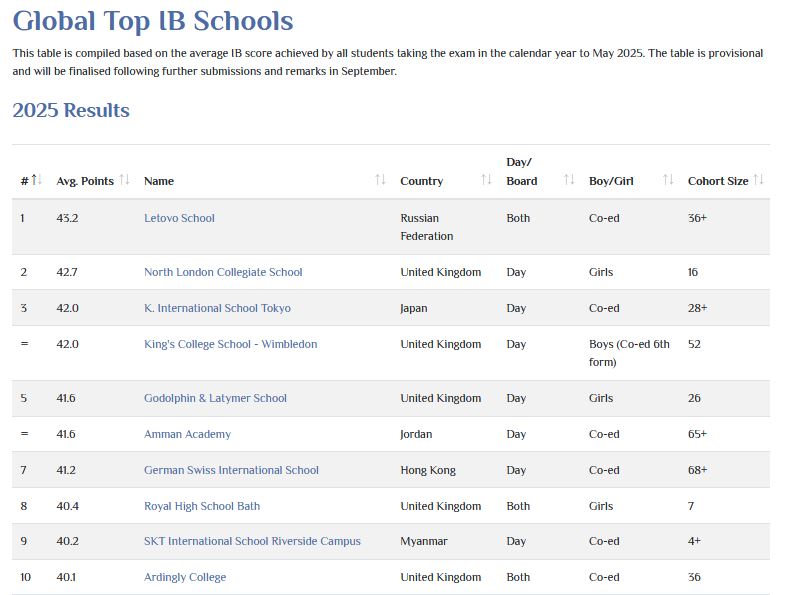Open Letovo School link
788x595 pixels.
[179, 218]
